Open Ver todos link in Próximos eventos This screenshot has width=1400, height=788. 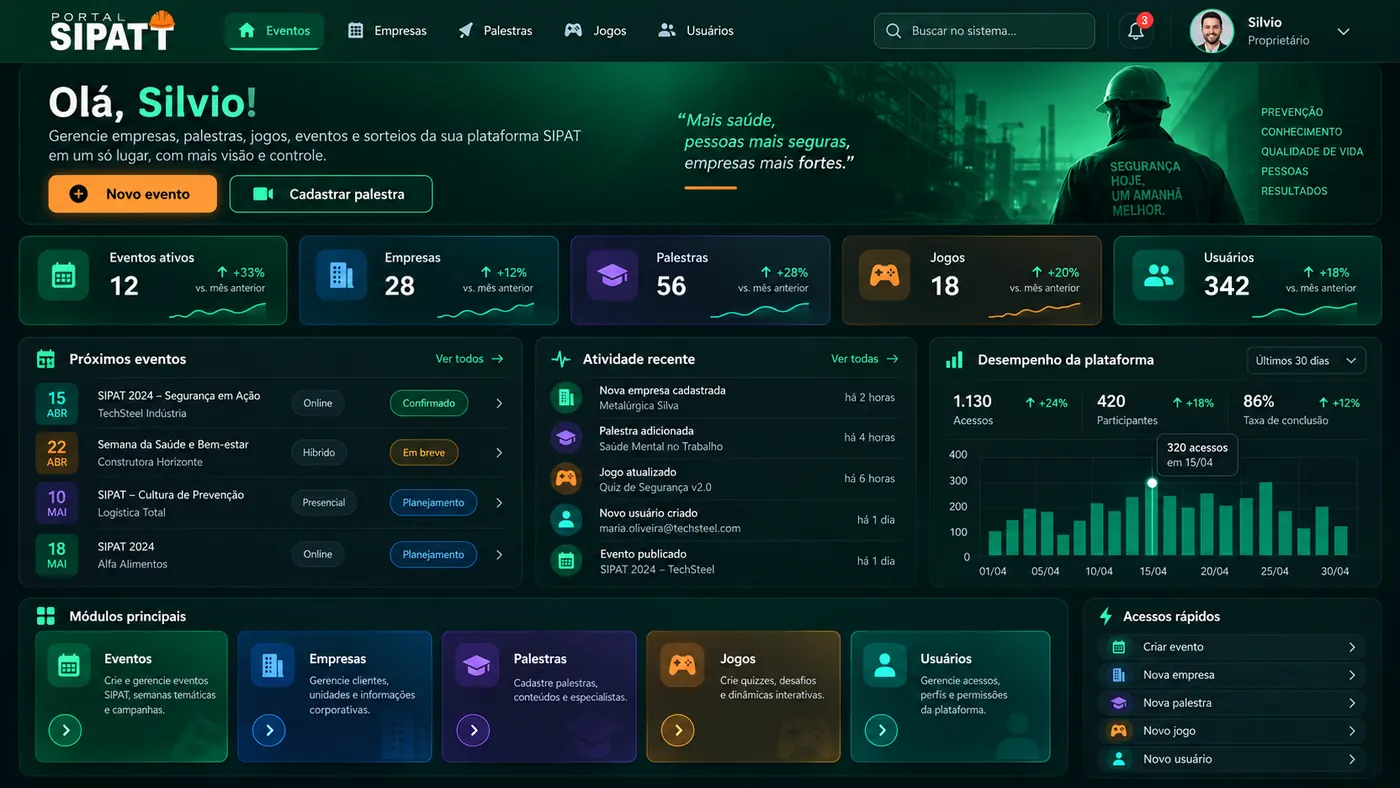click(469, 359)
